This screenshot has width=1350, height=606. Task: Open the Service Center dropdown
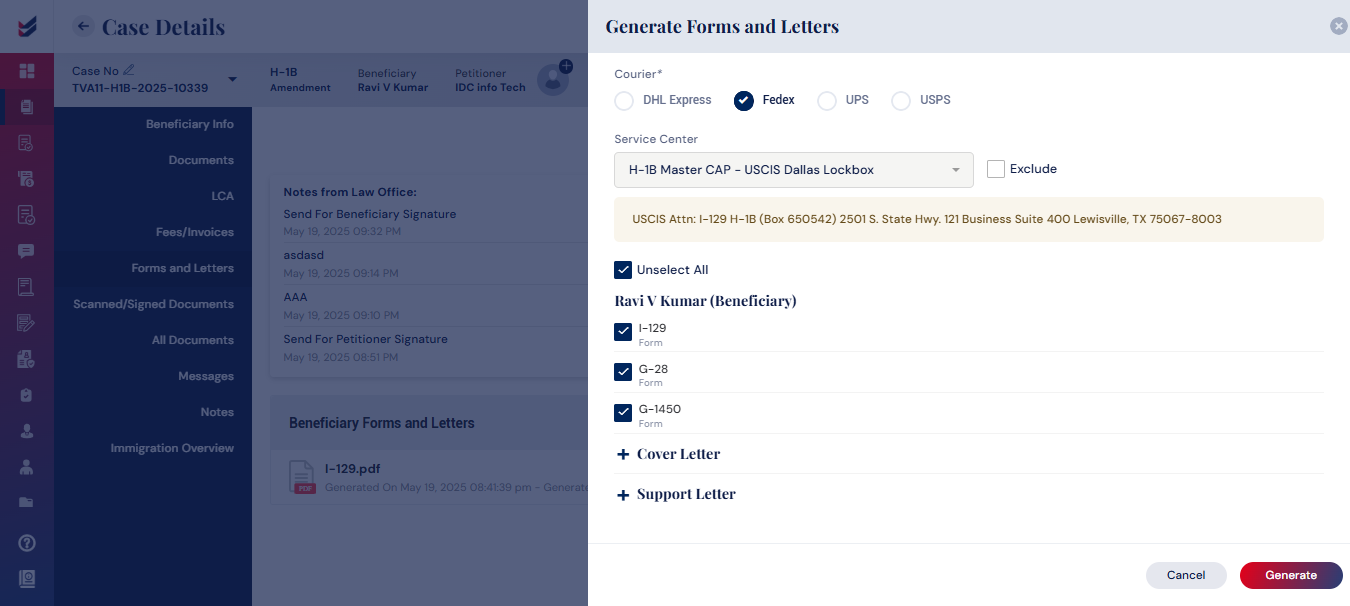click(x=794, y=170)
